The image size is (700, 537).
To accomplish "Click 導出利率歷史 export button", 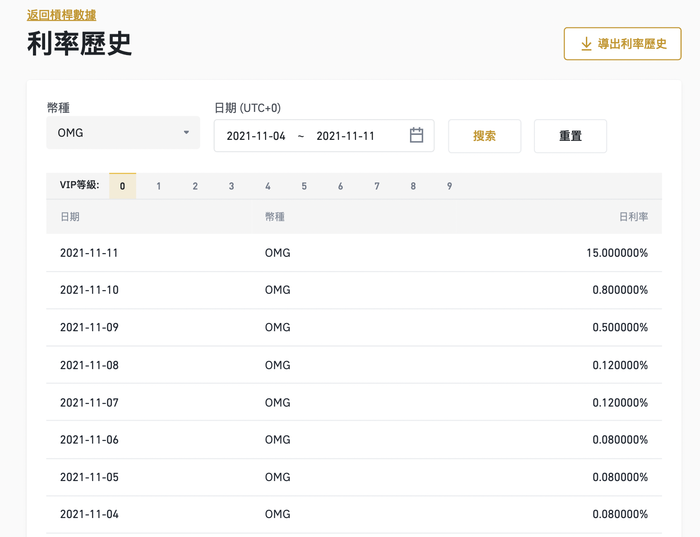I will point(622,44).
